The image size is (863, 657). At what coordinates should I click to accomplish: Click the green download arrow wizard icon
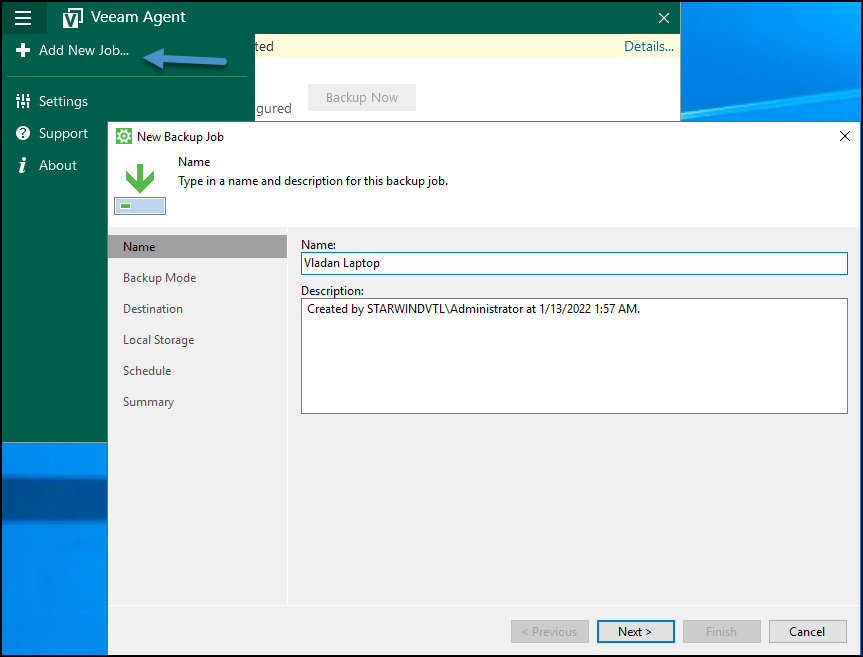140,189
